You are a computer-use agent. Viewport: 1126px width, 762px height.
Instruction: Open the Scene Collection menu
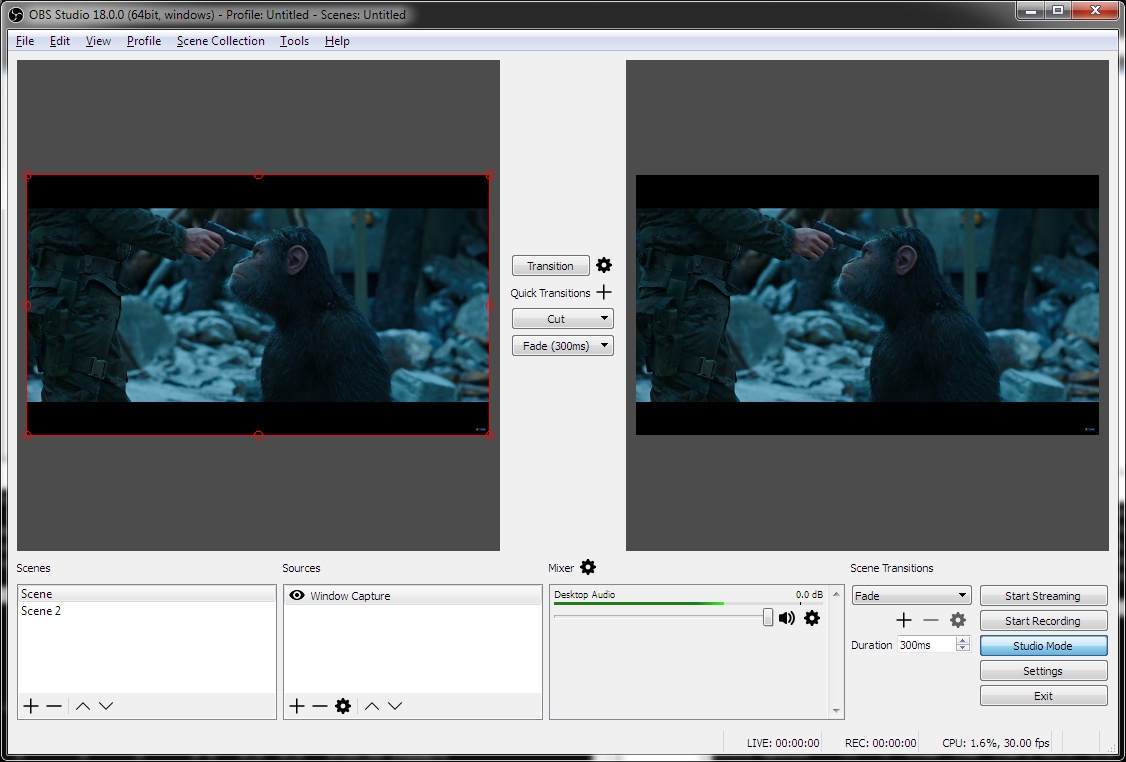pyautogui.click(x=220, y=41)
